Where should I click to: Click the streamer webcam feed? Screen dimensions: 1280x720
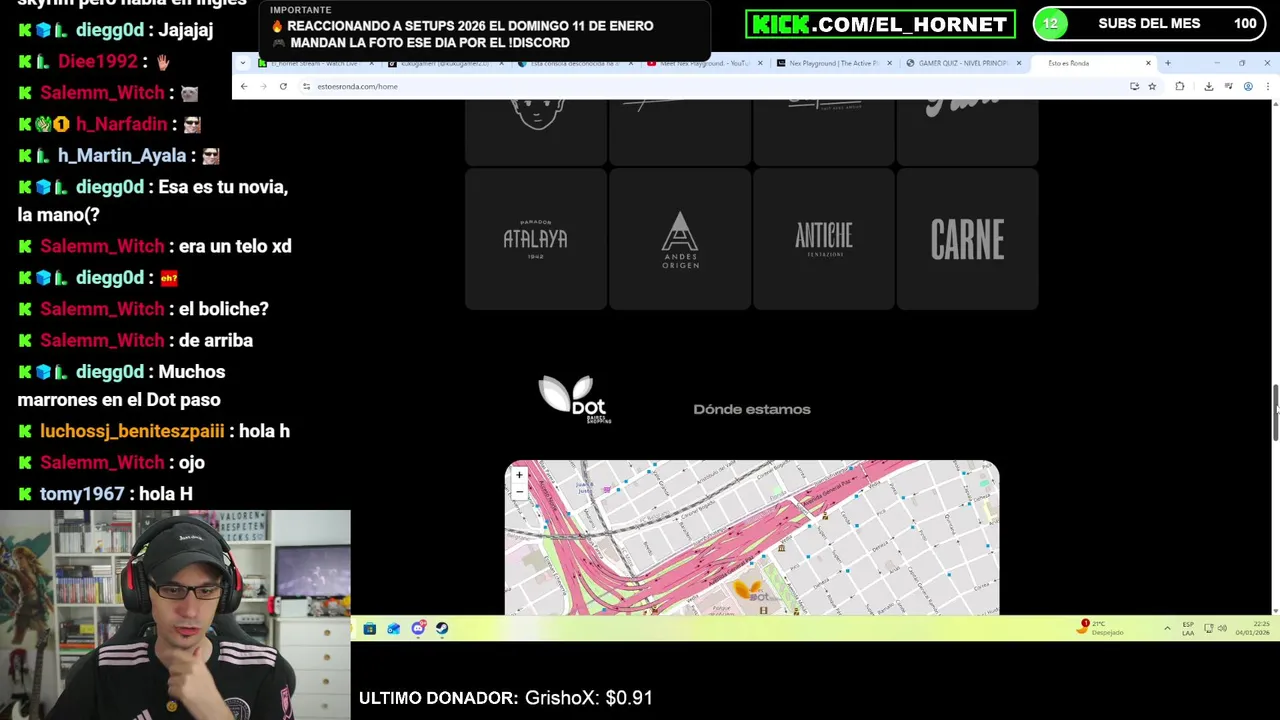pyautogui.click(x=175, y=615)
